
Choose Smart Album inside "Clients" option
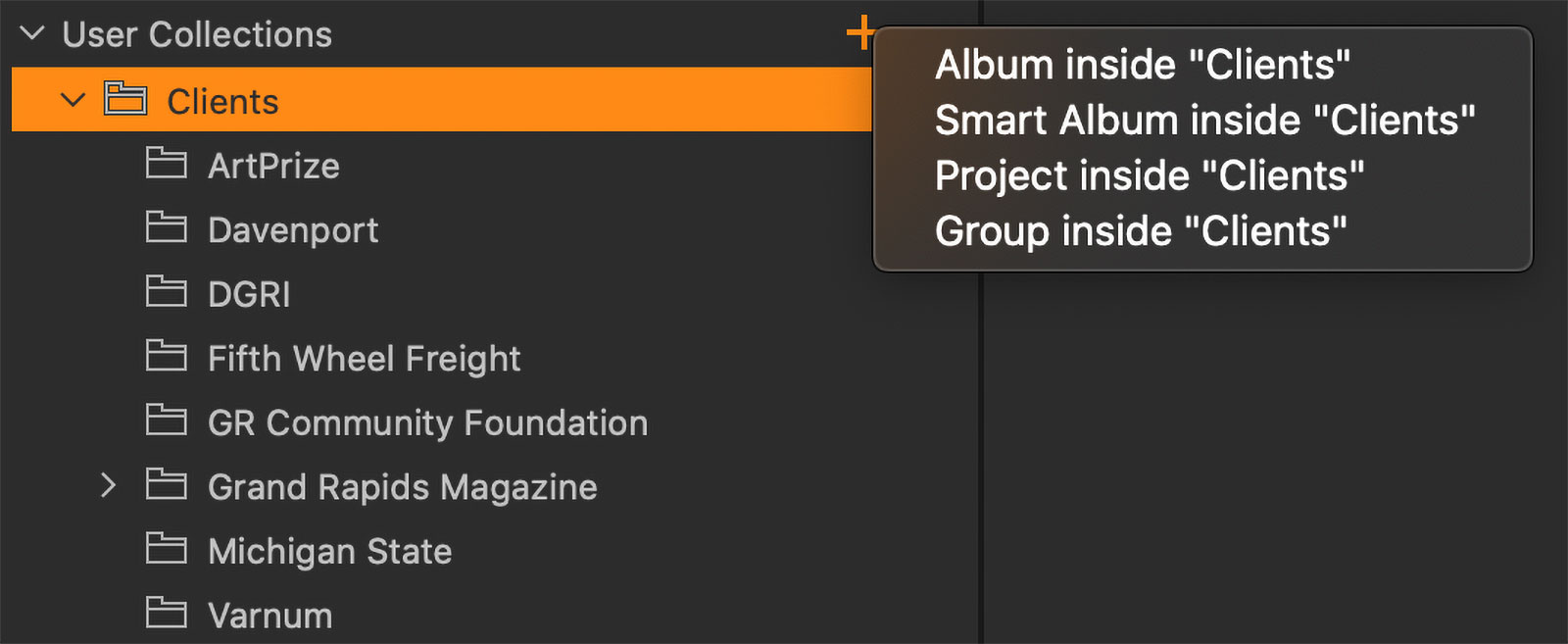click(x=1204, y=121)
